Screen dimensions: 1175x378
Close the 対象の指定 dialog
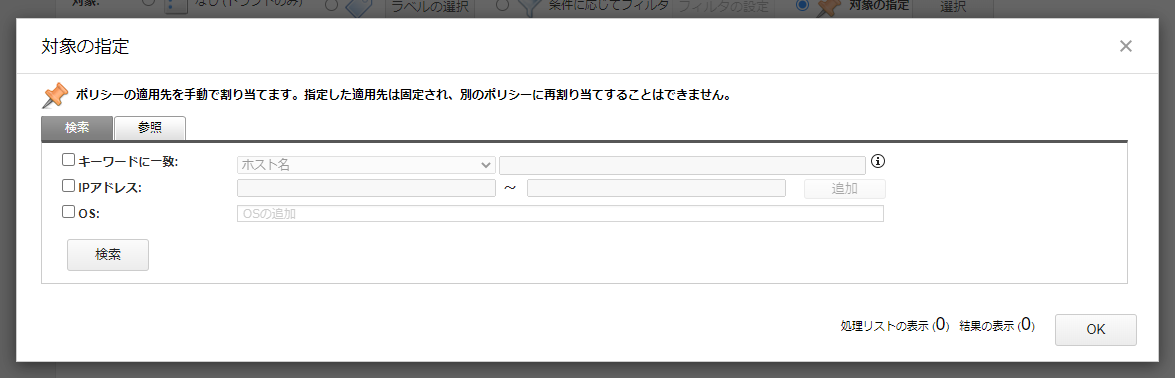click(1126, 46)
